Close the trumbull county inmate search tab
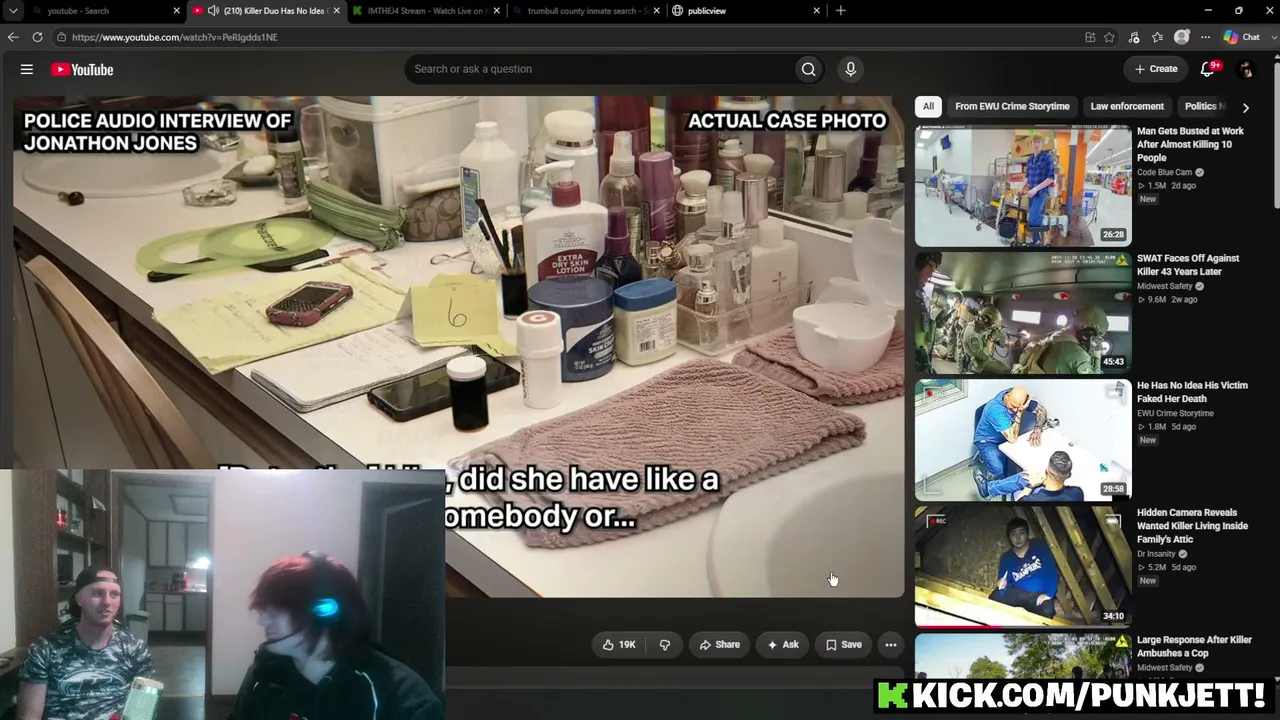Viewport: 1280px width, 720px height. click(x=656, y=11)
